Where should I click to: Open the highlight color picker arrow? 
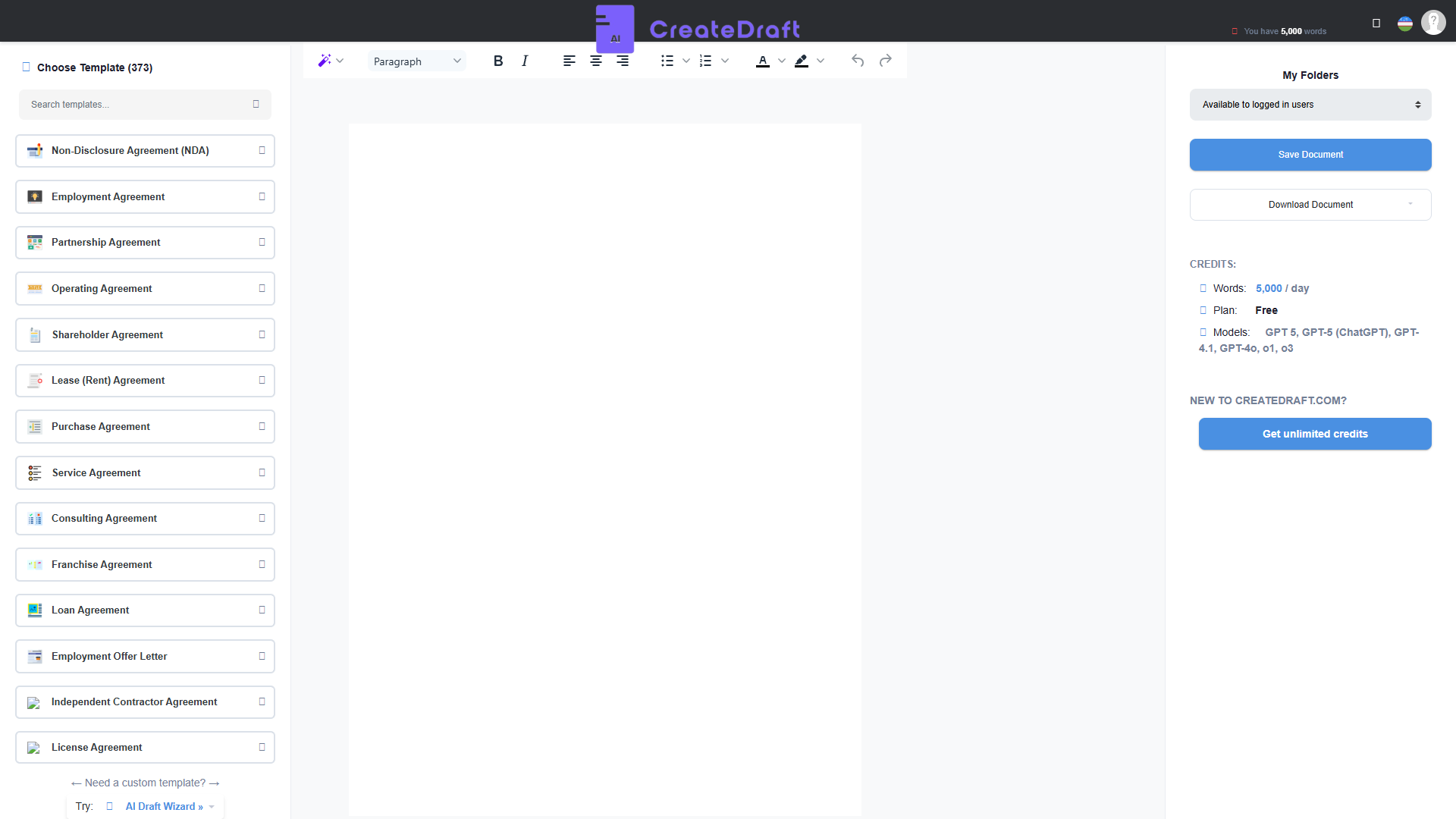821,61
